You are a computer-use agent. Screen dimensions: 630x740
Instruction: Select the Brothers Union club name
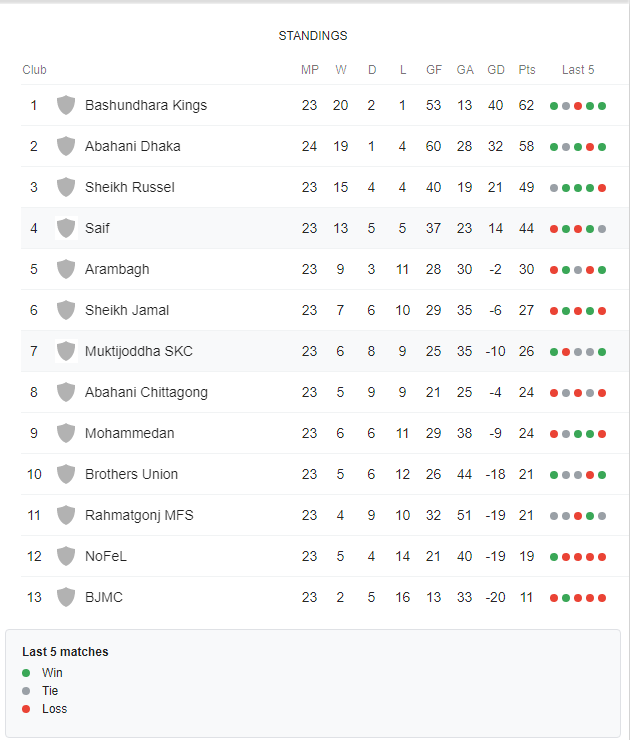click(x=131, y=474)
